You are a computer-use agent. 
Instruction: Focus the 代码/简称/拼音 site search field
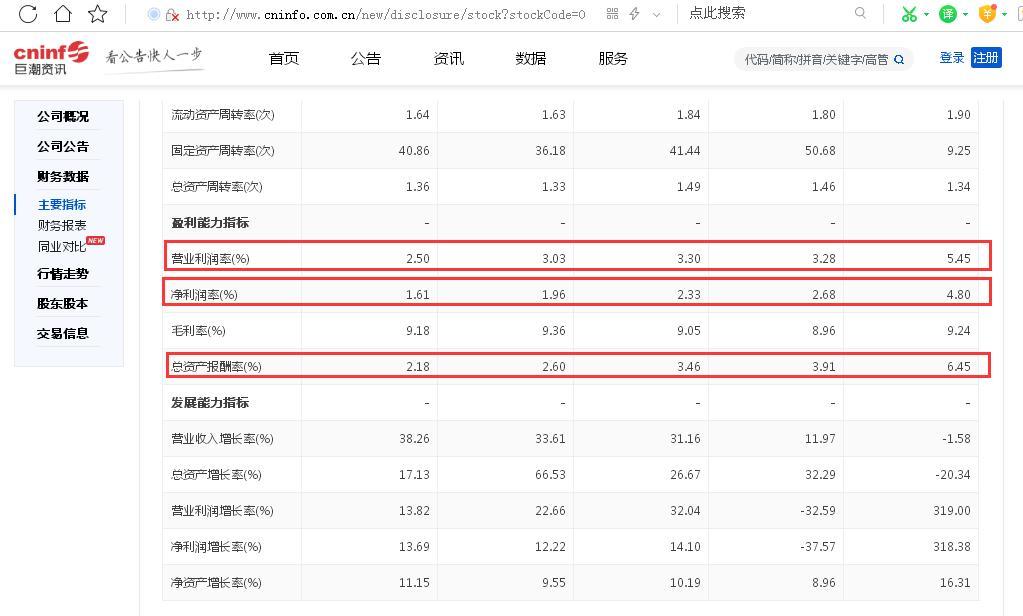pyautogui.click(x=816, y=59)
